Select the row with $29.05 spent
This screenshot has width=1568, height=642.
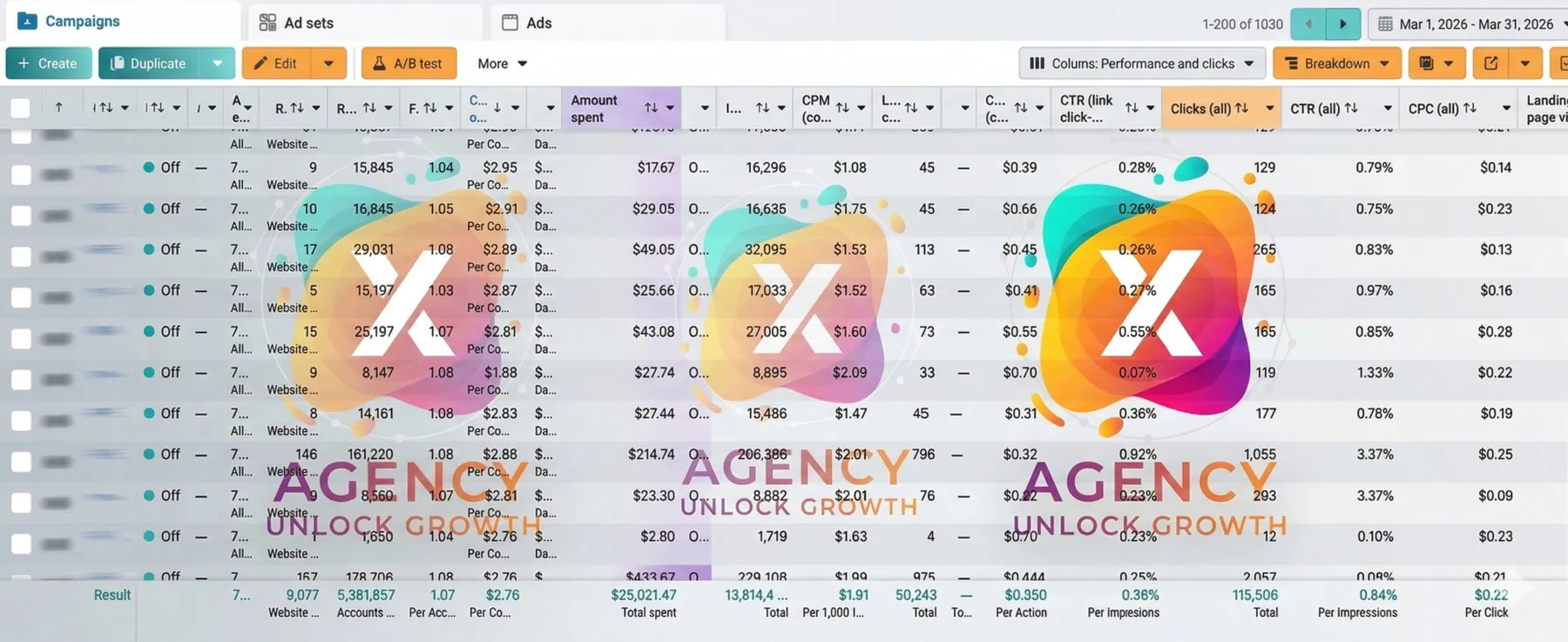coord(20,215)
